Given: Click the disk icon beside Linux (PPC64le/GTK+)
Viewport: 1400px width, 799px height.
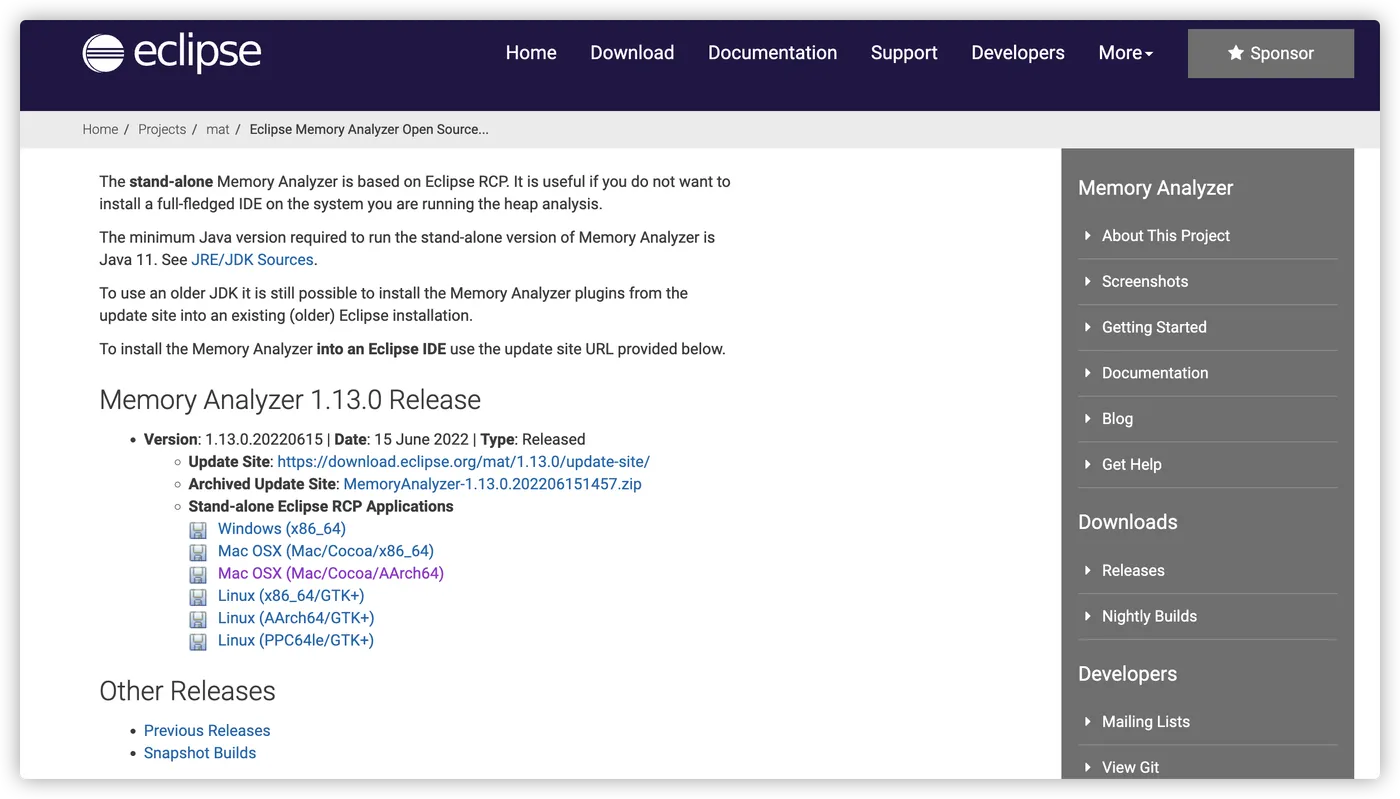Looking at the screenshot, I should (x=198, y=642).
